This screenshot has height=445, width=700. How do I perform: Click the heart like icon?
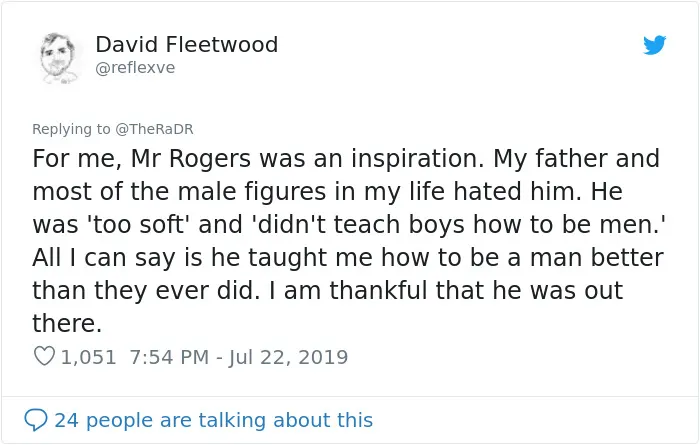click(44, 356)
